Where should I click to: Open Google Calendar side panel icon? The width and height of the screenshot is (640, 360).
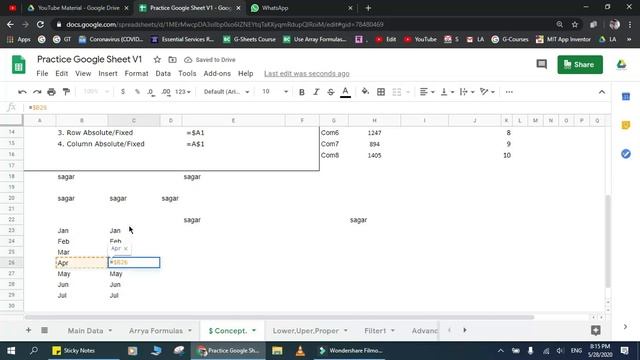626,97
